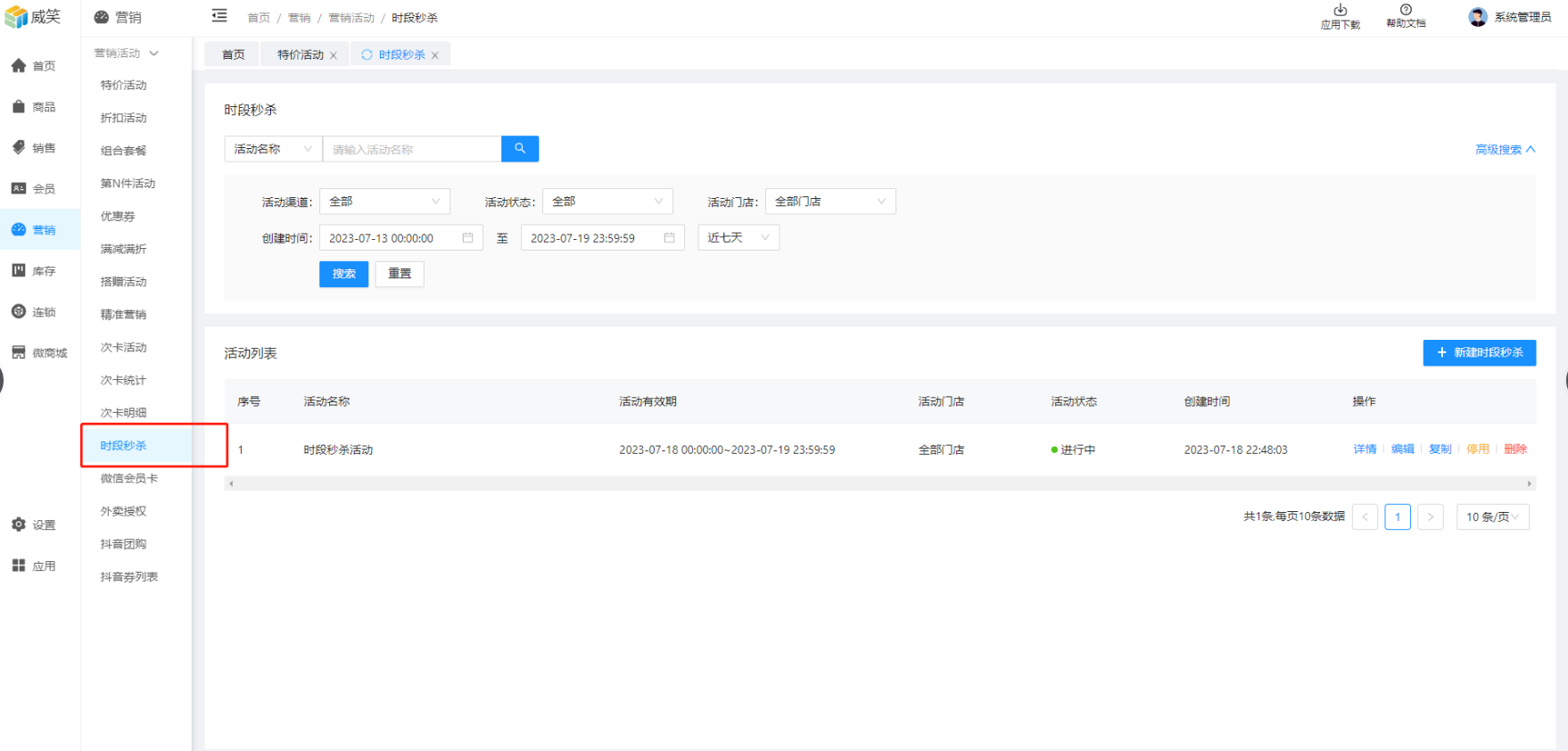Collapse the 高级搜索 panel
1568x751 pixels.
(1505, 150)
